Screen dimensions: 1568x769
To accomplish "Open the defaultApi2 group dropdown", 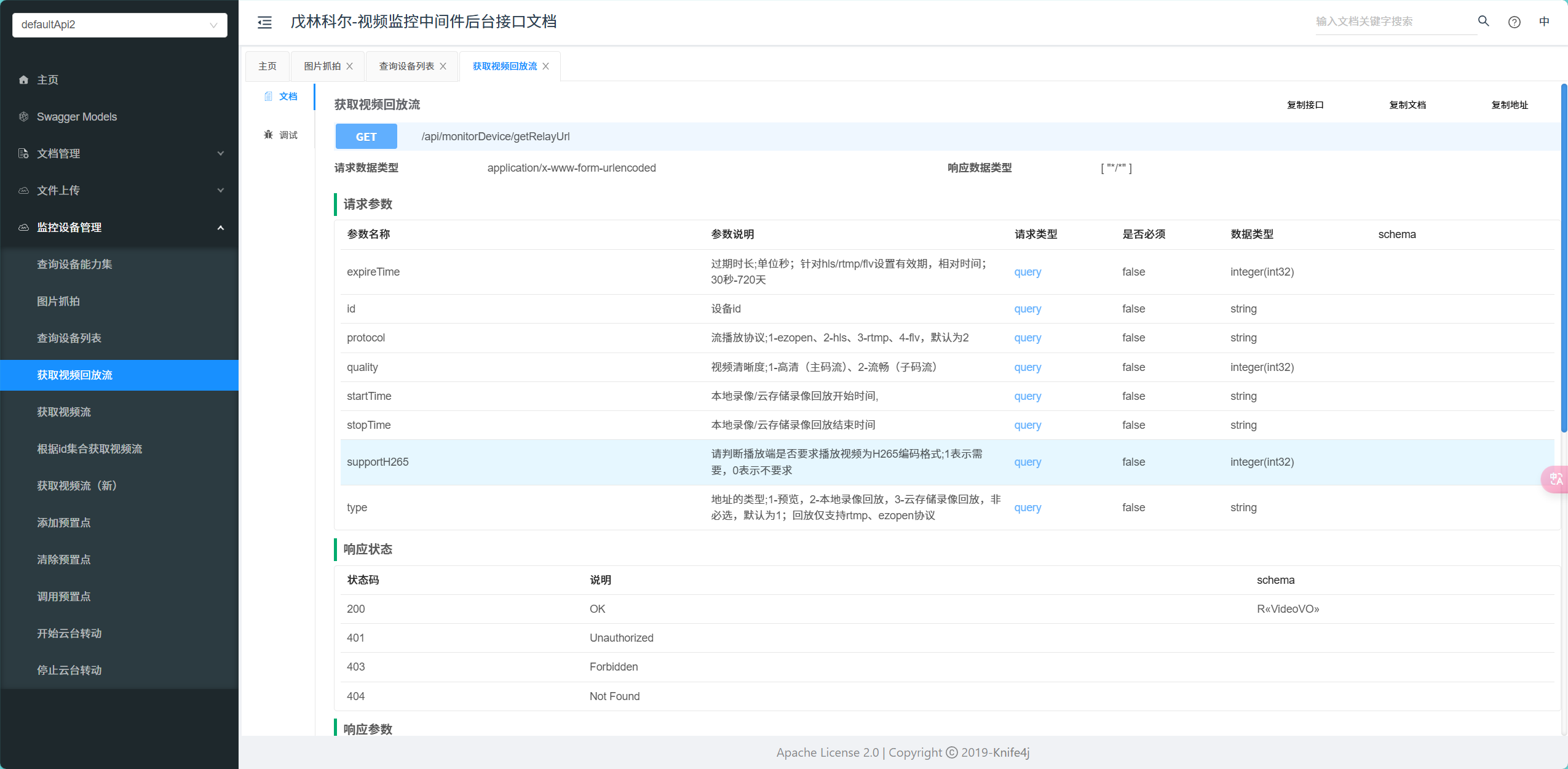I will [x=120, y=25].
